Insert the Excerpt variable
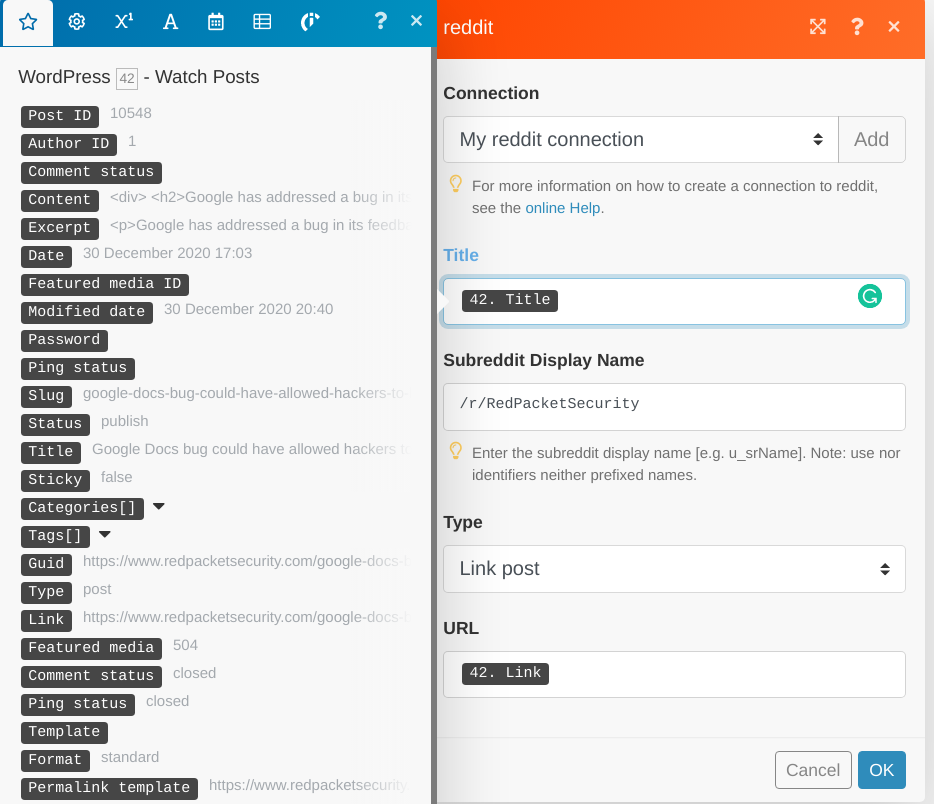 pyautogui.click(x=60, y=228)
